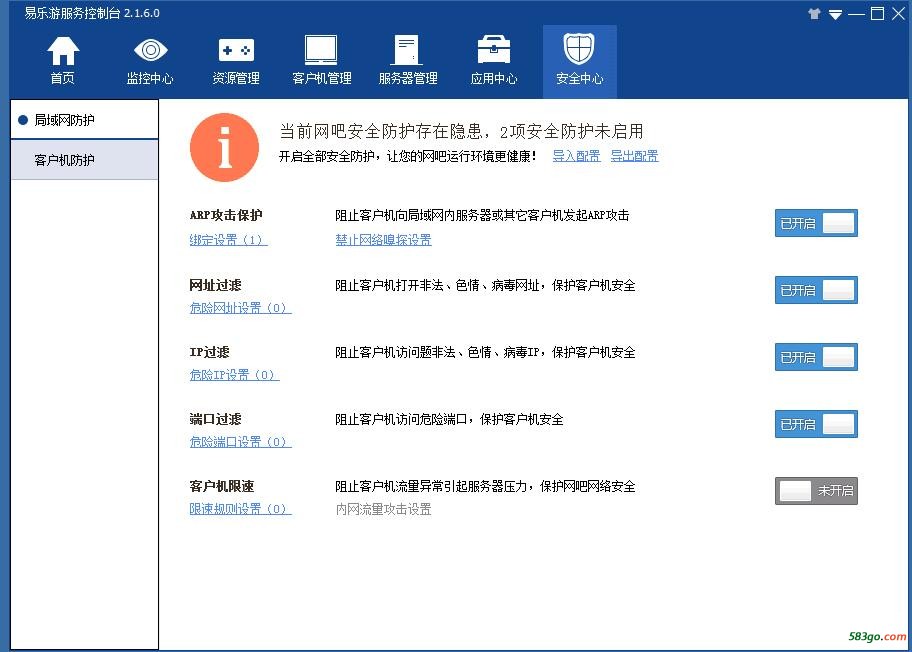This screenshot has height=652, width=912.
Task: Toggle IP过滤 switch
Action: 816,357
